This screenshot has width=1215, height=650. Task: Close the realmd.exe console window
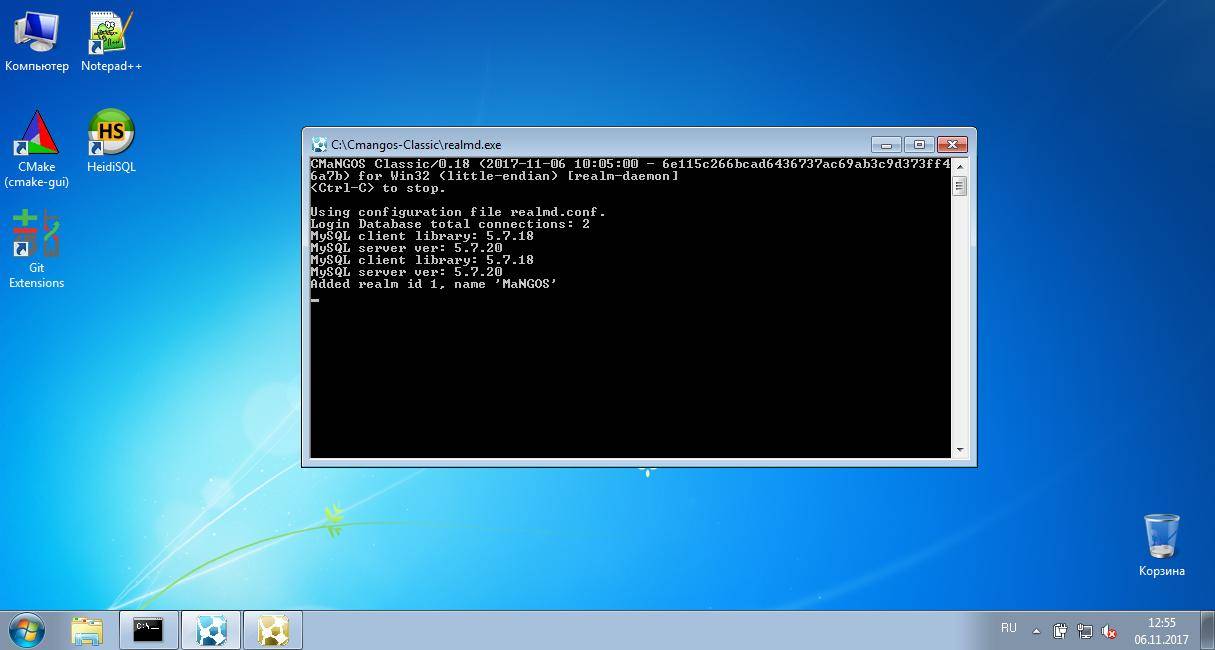953,144
